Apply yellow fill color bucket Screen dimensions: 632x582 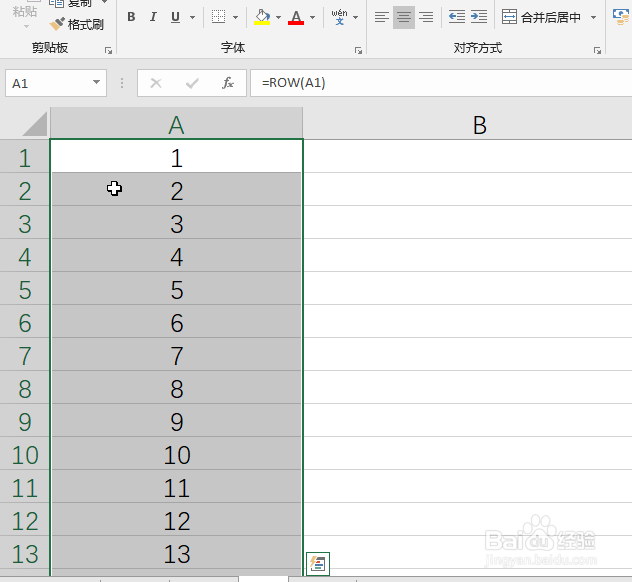click(262, 17)
